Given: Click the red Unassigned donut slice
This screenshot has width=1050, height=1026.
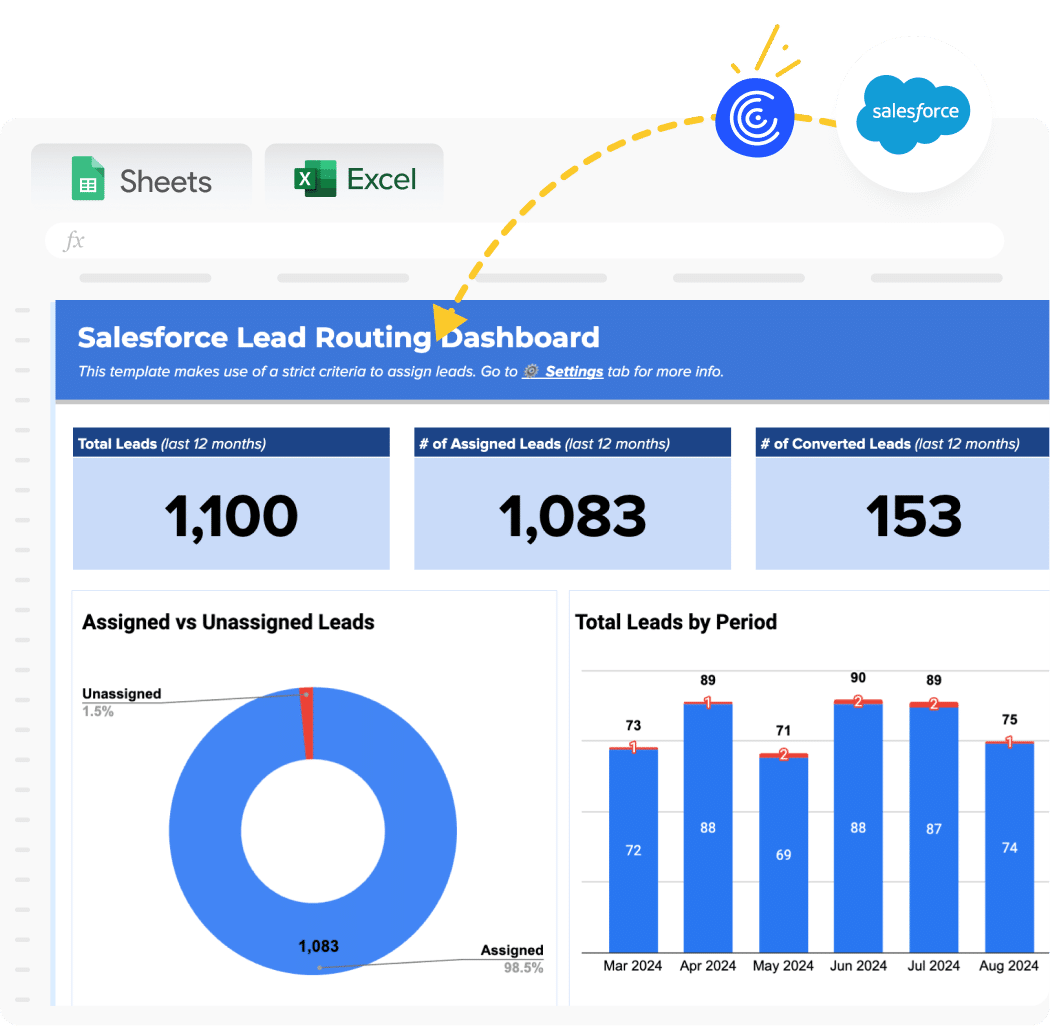Looking at the screenshot, I should click(307, 723).
